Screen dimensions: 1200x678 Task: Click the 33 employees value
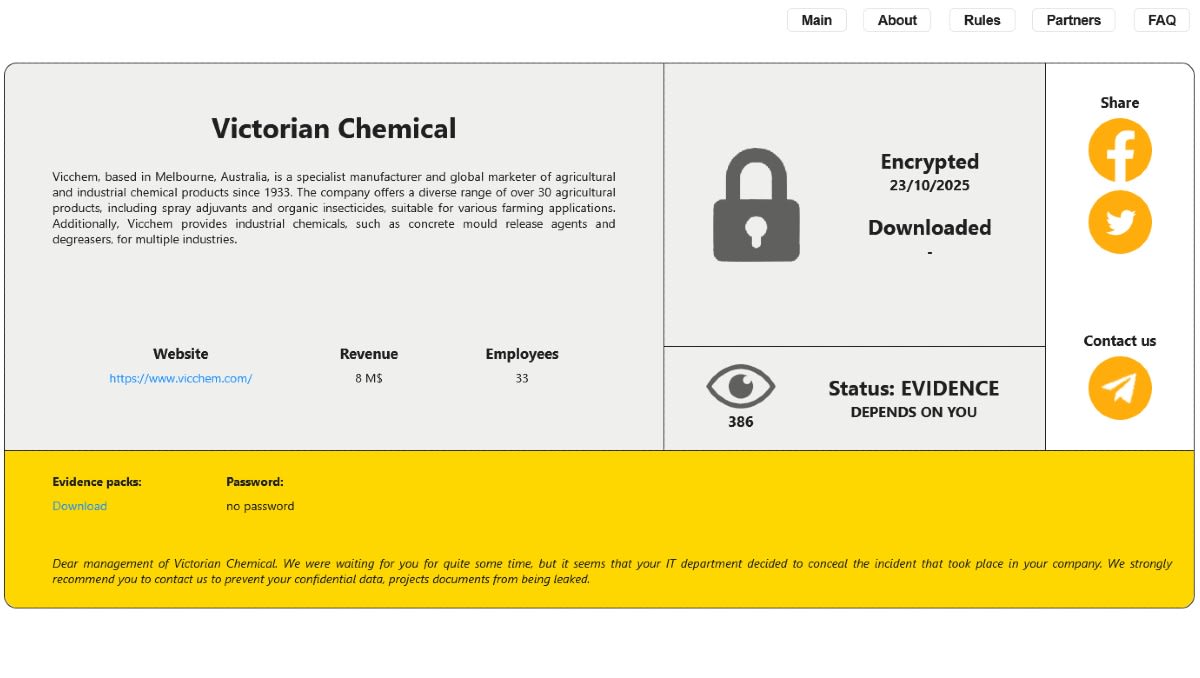[522, 378]
